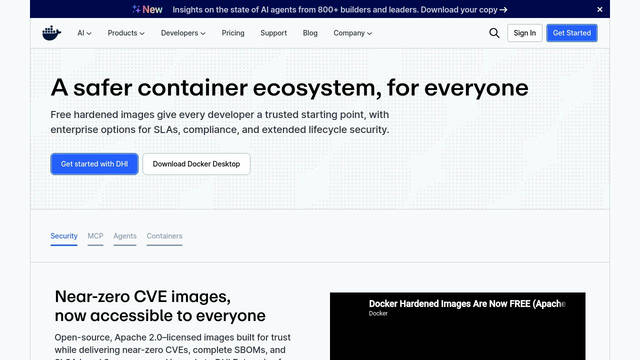The height and width of the screenshot is (360, 640).
Task: Open the Support page
Action: 273,33
